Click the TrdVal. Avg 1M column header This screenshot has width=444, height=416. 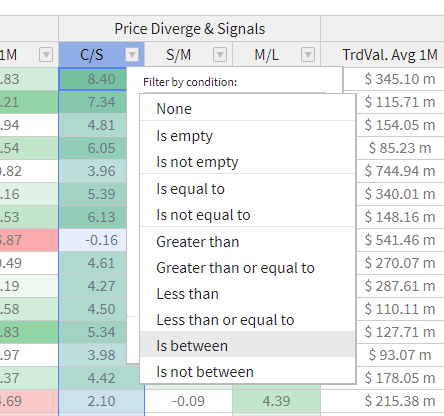pyautogui.click(x=383, y=55)
